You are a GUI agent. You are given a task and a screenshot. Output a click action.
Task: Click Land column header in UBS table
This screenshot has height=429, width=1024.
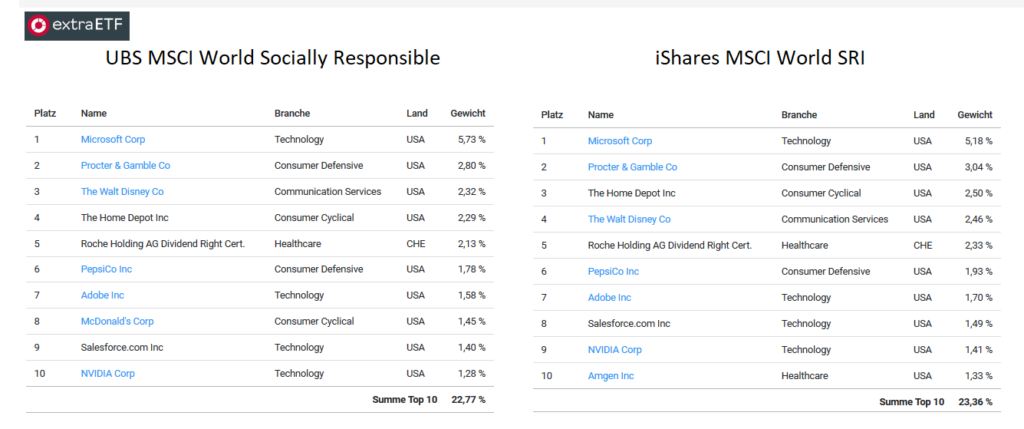tap(417, 113)
